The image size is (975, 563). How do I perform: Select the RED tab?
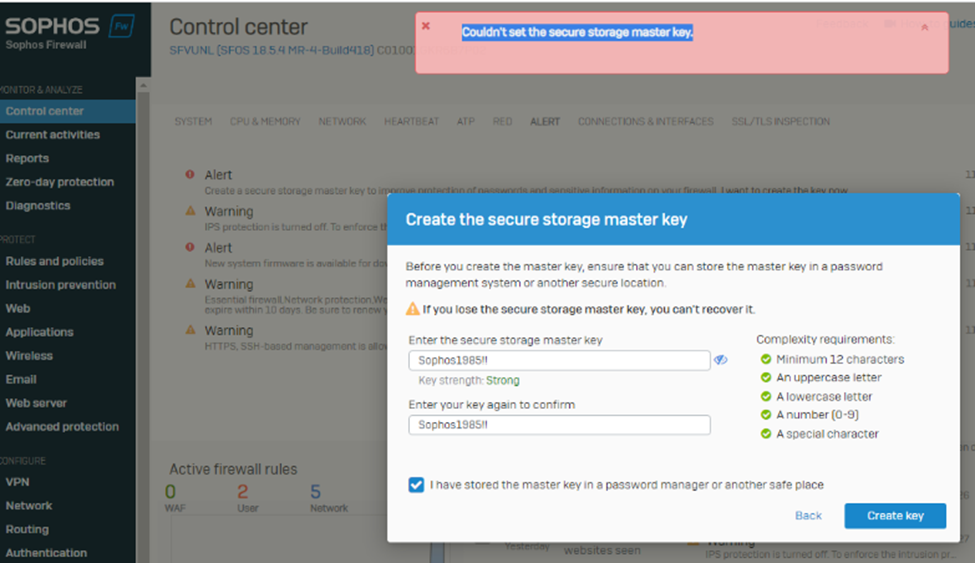click(502, 121)
